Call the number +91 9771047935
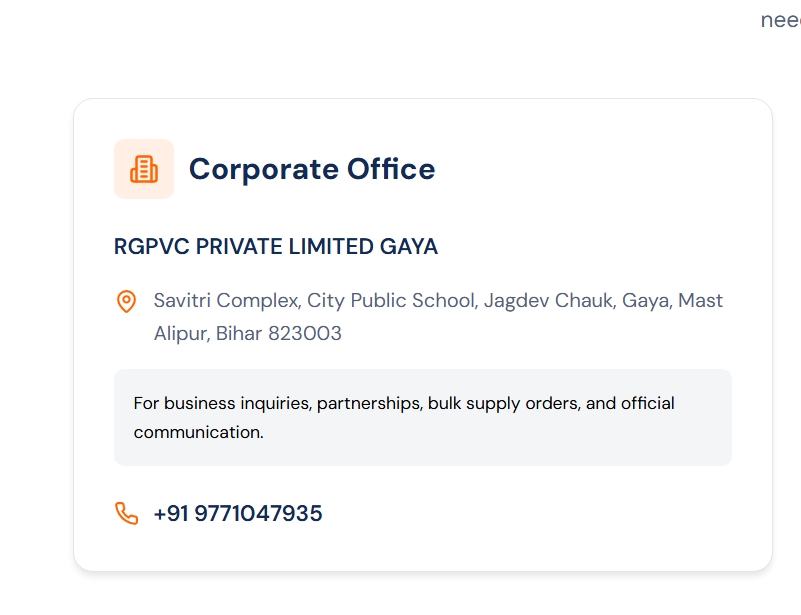Image resolution: width=801 pixels, height=615 pixels. 238,514
